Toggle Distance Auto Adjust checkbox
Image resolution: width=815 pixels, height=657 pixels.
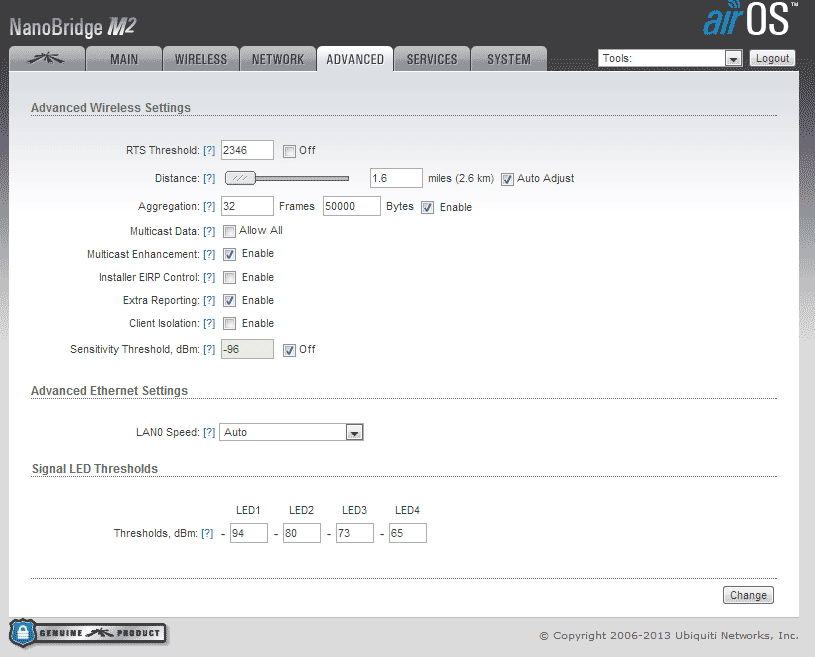pos(507,179)
